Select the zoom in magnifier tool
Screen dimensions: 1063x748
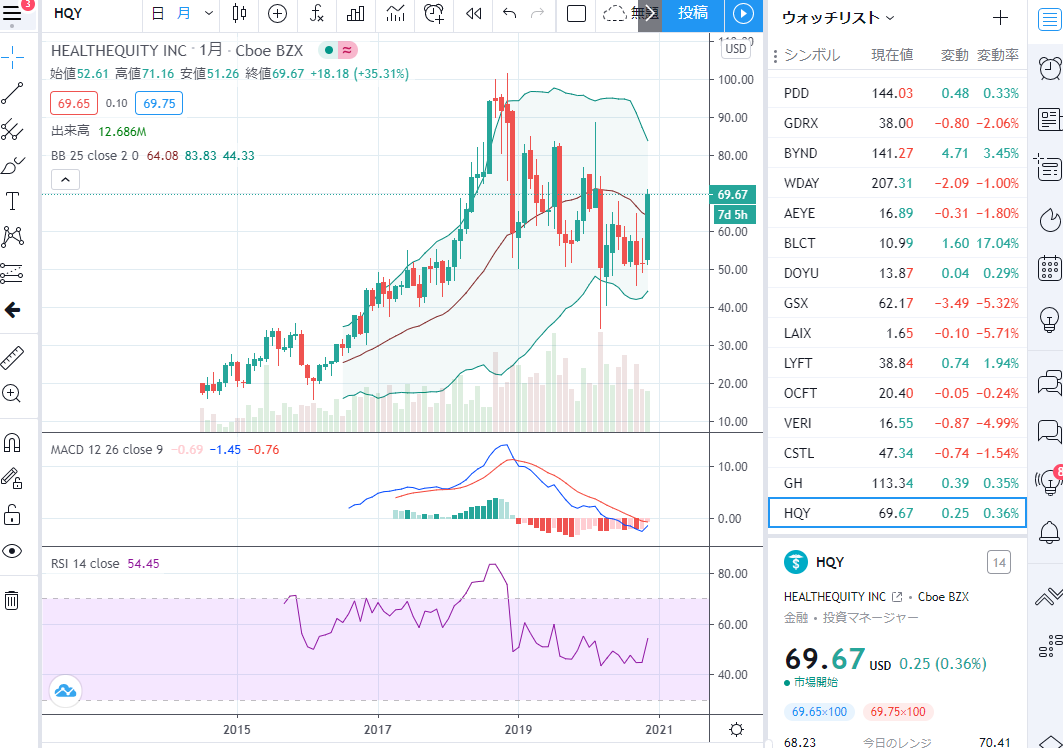coord(12,393)
